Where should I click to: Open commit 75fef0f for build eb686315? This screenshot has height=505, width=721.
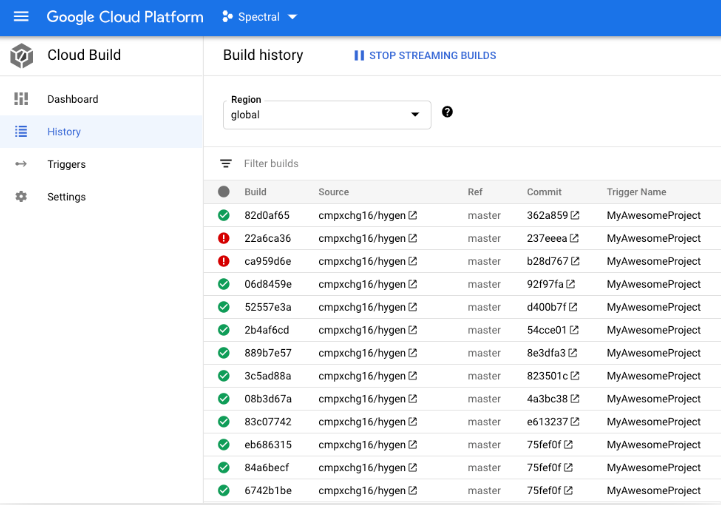tap(544, 445)
